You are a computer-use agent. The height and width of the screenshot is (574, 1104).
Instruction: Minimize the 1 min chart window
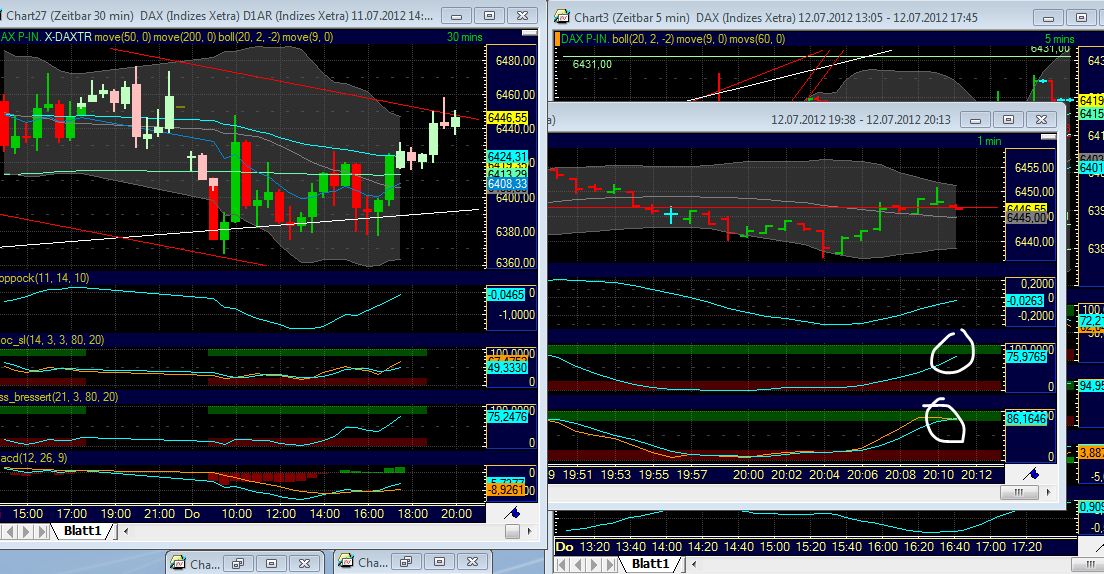(975, 120)
